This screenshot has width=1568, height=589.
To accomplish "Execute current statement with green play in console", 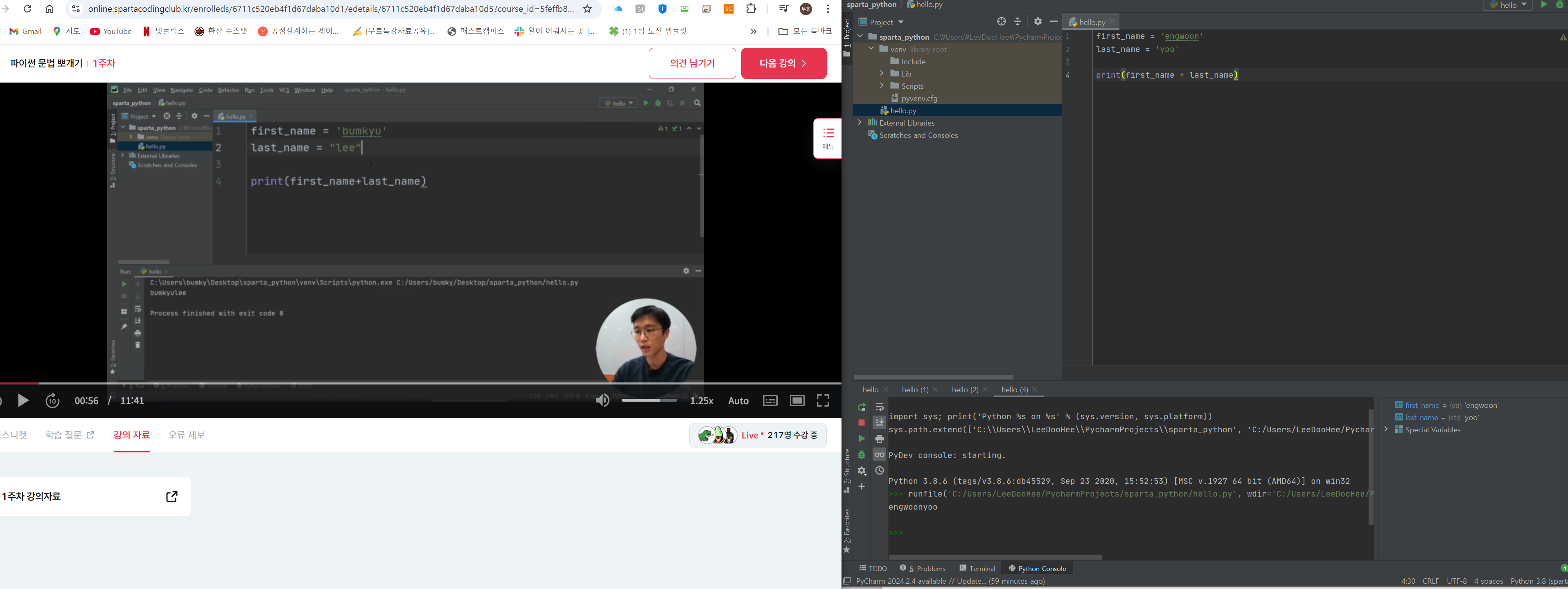I will click(861, 438).
